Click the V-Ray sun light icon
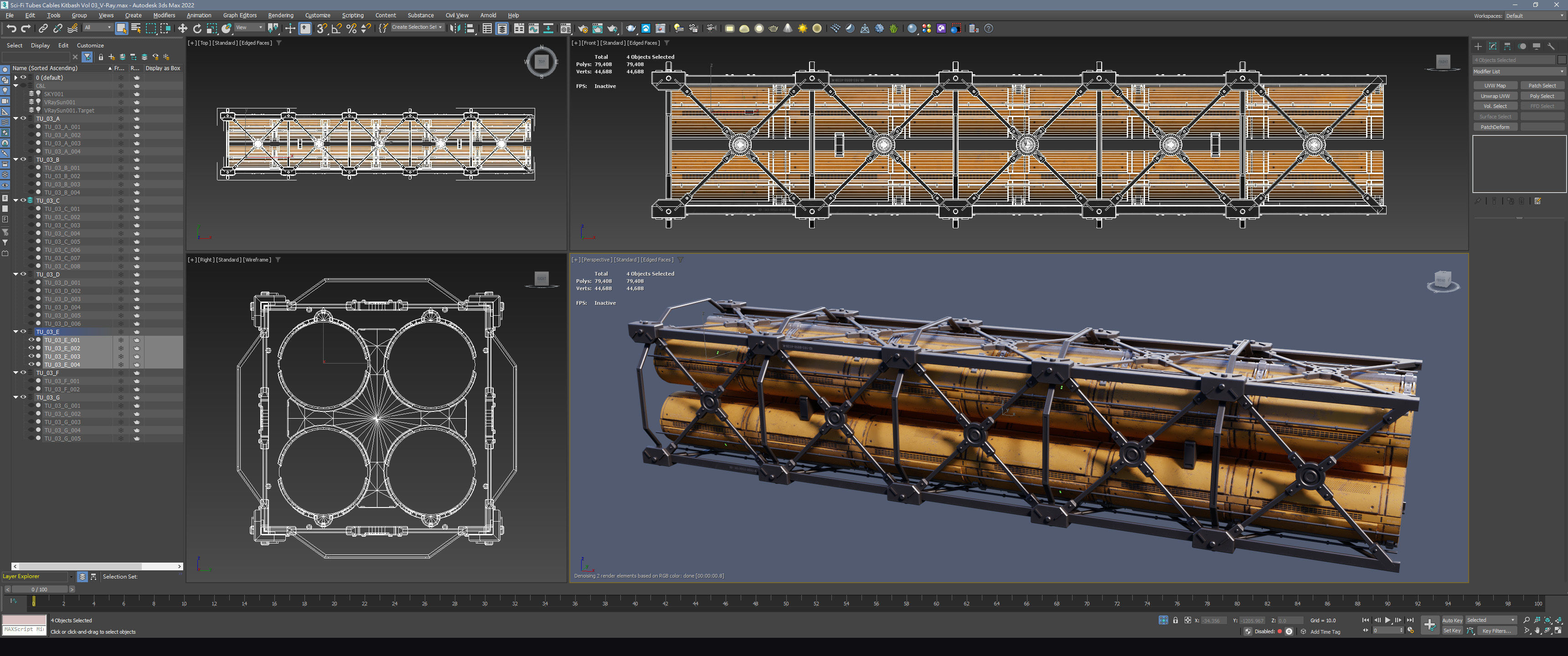The width and height of the screenshot is (1568, 656). (802, 29)
